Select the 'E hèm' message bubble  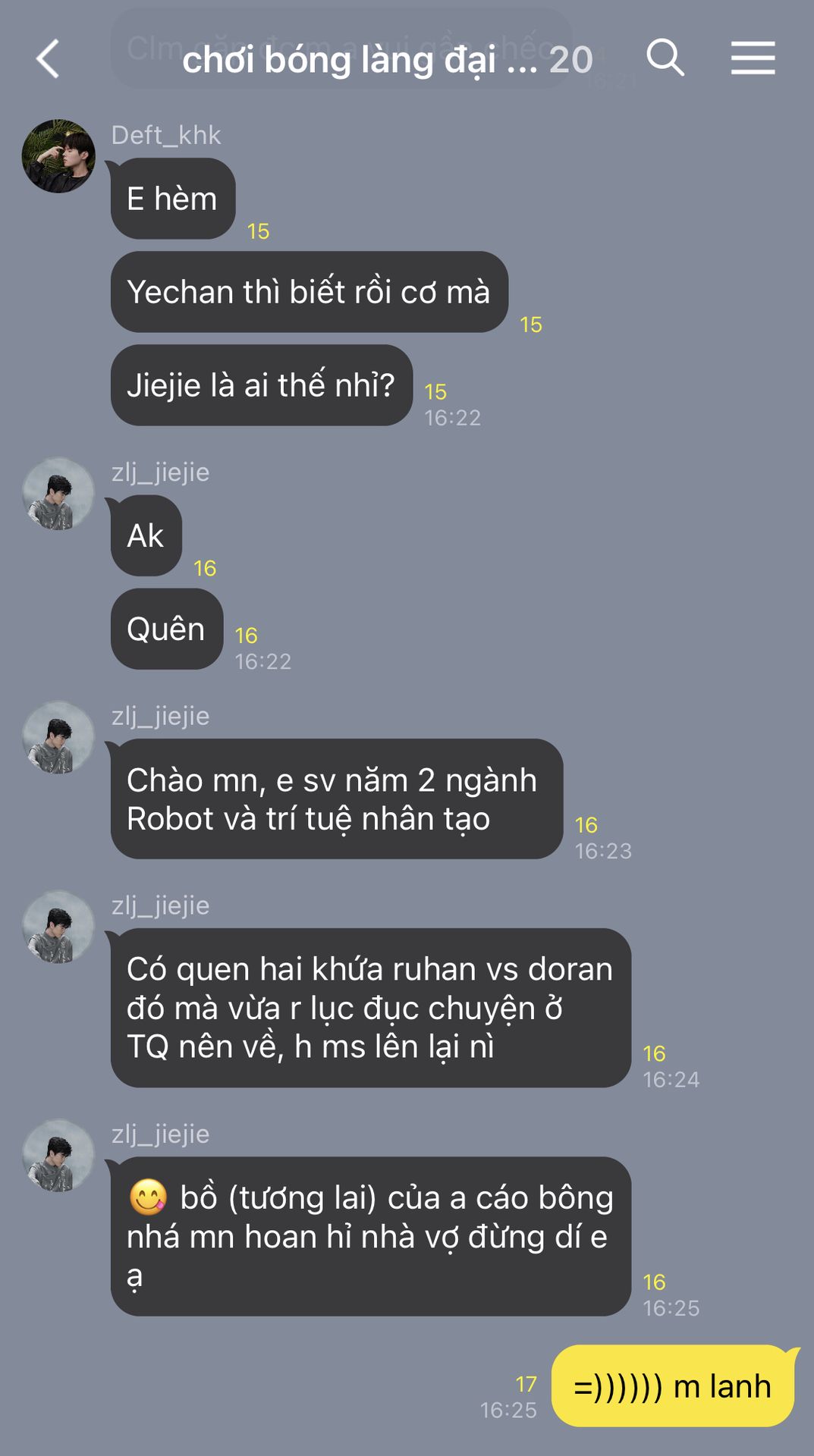pyautogui.click(x=173, y=199)
